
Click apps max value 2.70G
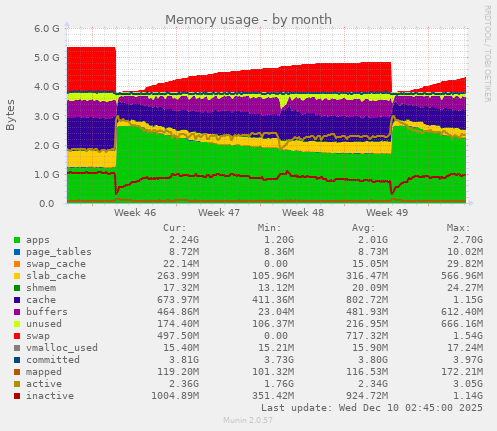[x=468, y=240]
